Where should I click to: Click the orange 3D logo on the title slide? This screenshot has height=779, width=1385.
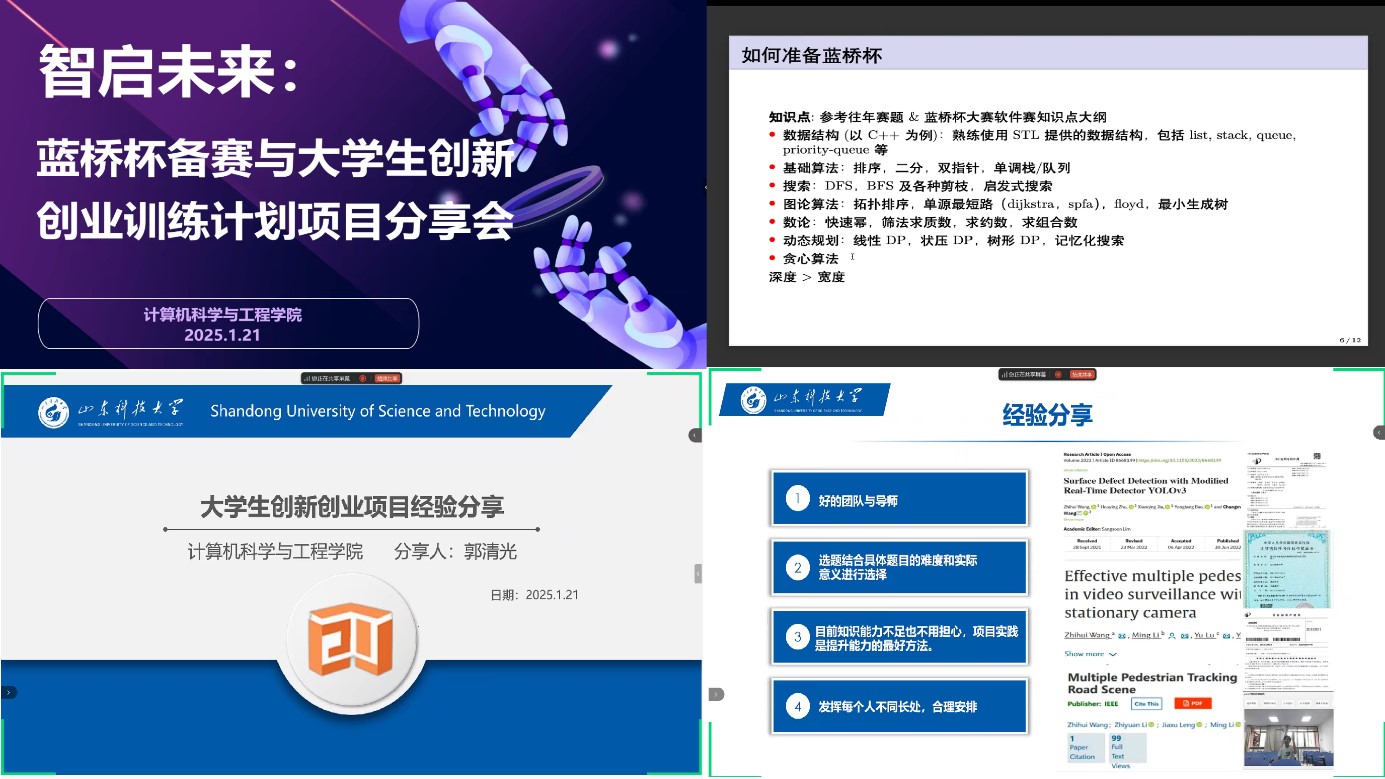pos(349,642)
